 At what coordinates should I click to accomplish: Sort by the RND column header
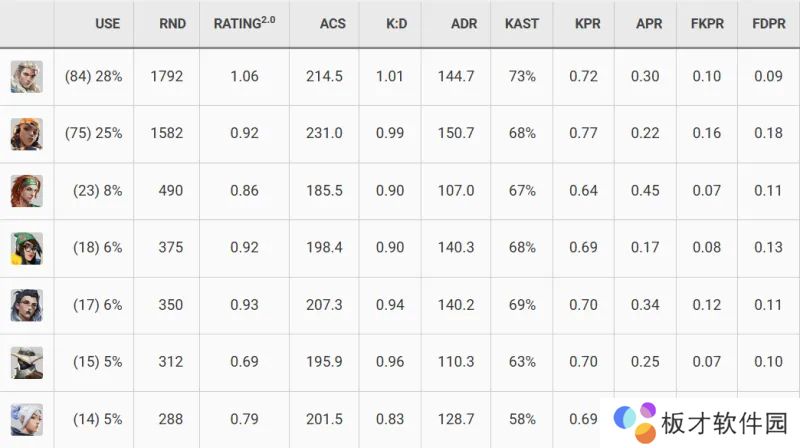[173, 23]
